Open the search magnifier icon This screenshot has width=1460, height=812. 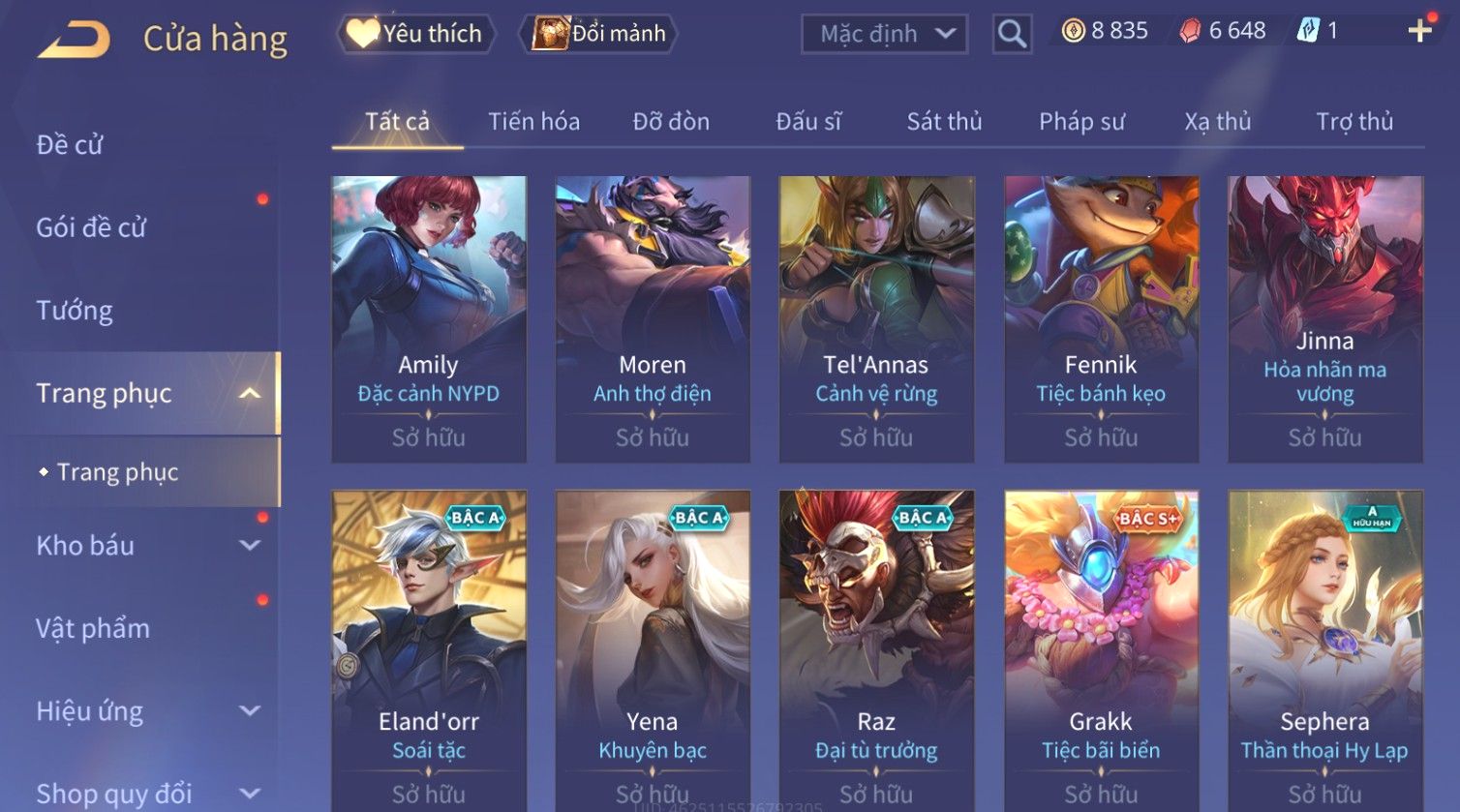tap(1012, 34)
